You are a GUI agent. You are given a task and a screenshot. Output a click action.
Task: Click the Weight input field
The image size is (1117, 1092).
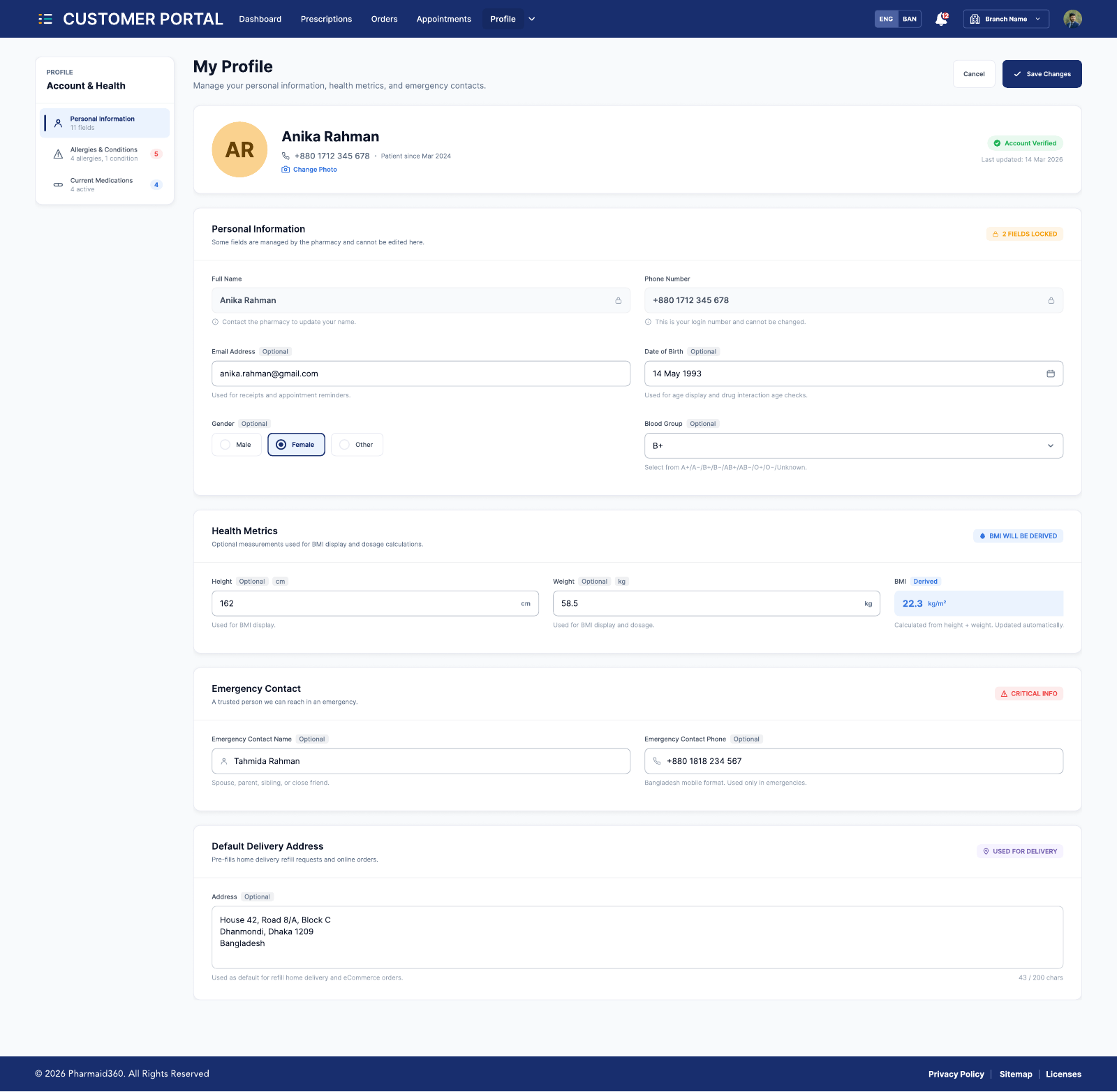tap(716, 604)
